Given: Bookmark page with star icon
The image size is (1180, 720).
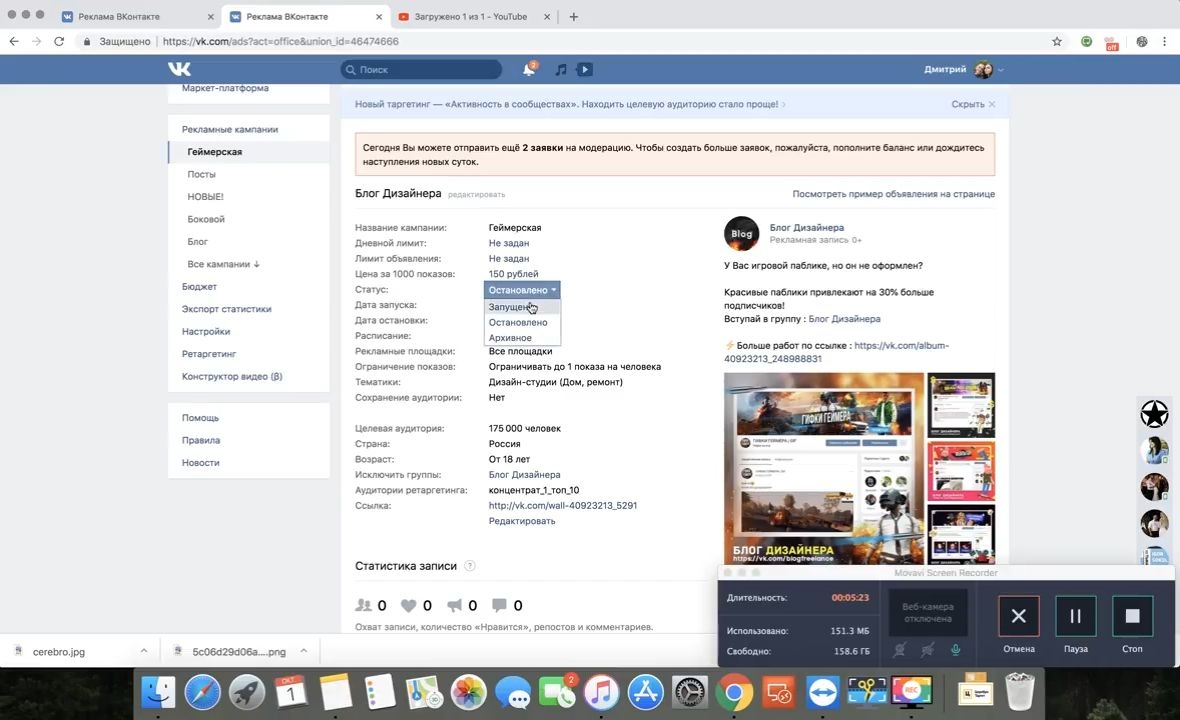Looking at the screenshot, I should click(x=1057, y=41).
